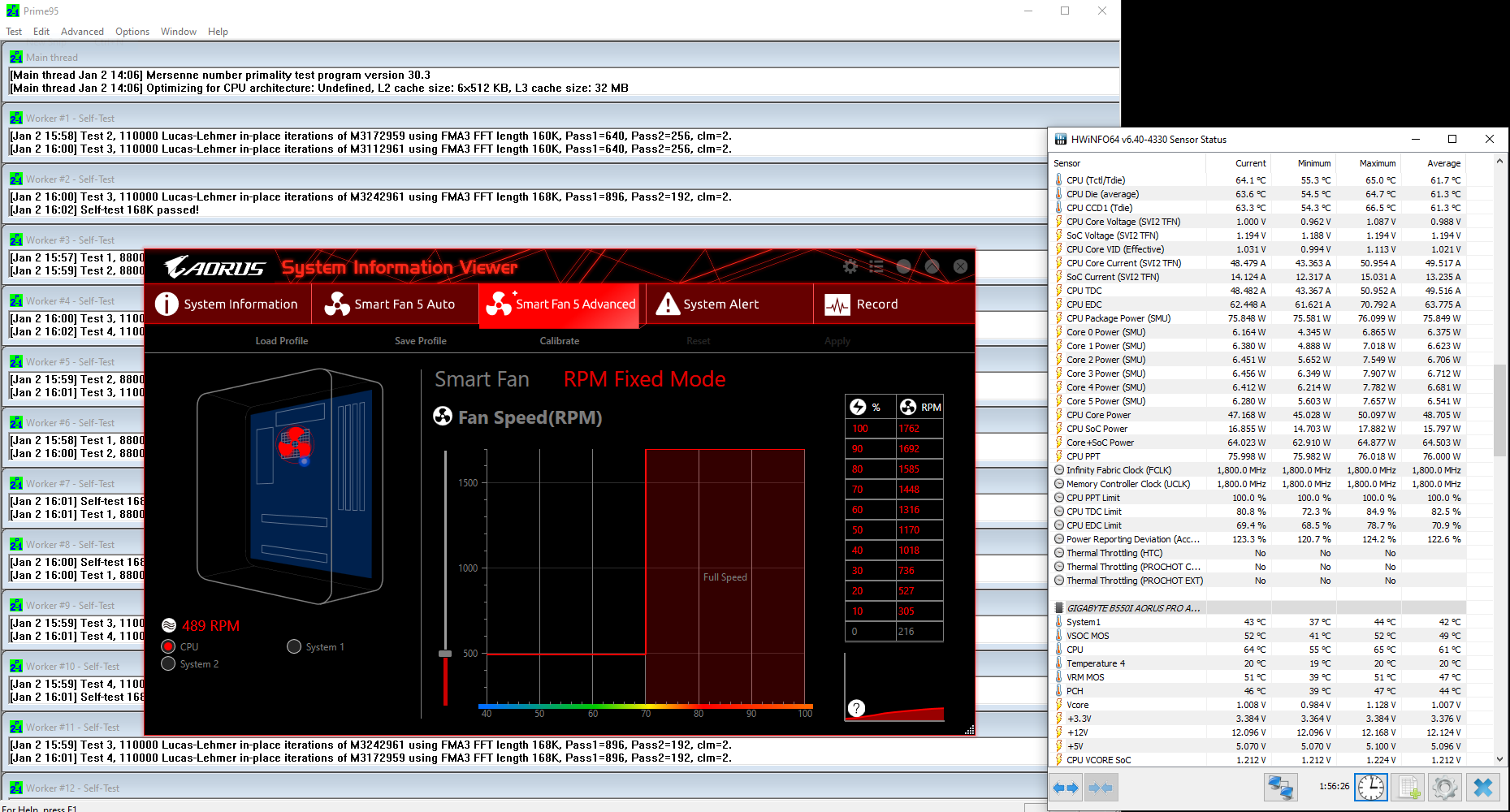The height and width of the screenshot is (812, 1510).
Task: Switch to Smart Fan 5 Advanced tab
Action: [x=560, y=304]
